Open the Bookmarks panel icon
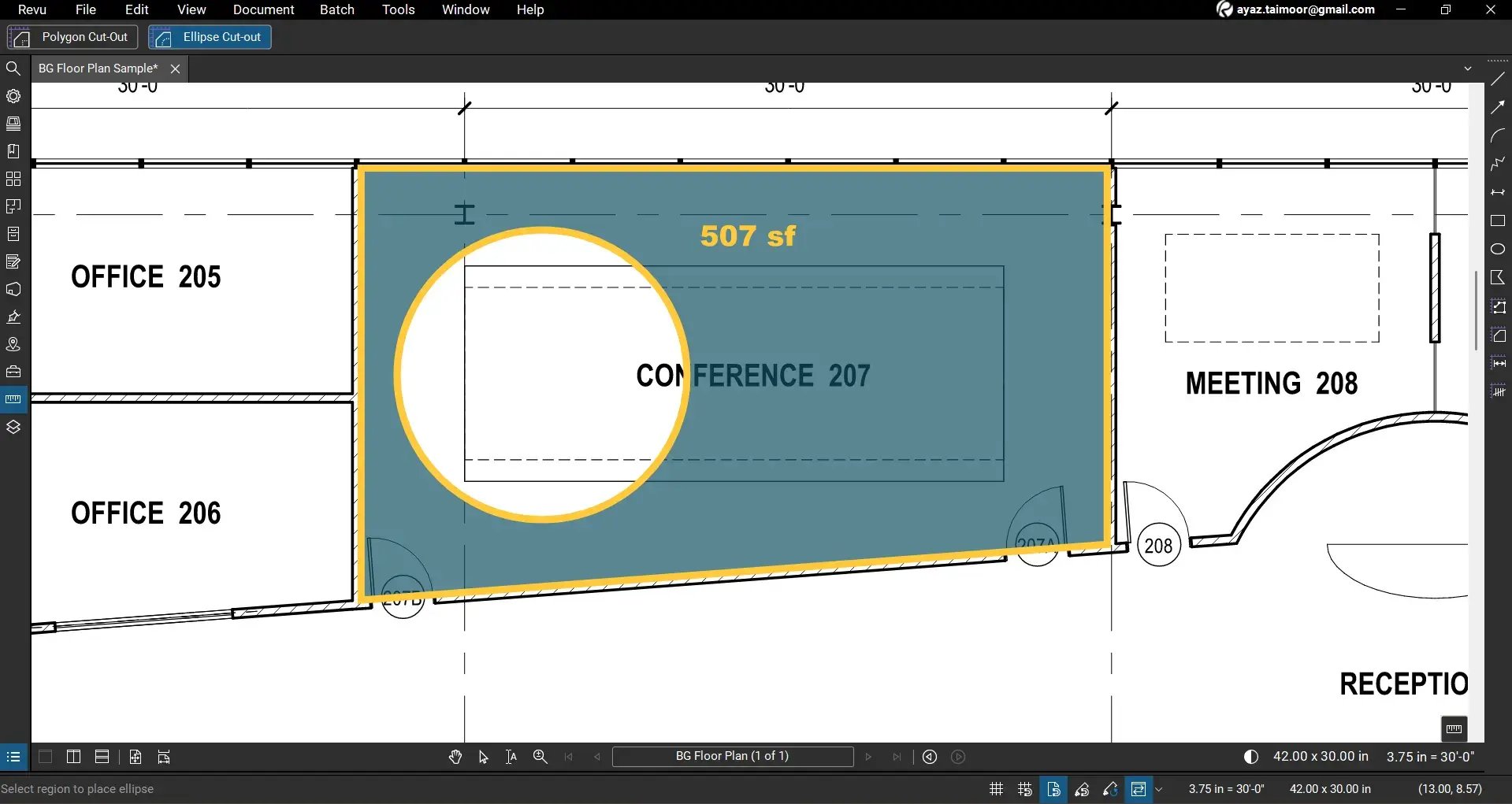This screenshot has height=804, width=1512. (13, 151)
